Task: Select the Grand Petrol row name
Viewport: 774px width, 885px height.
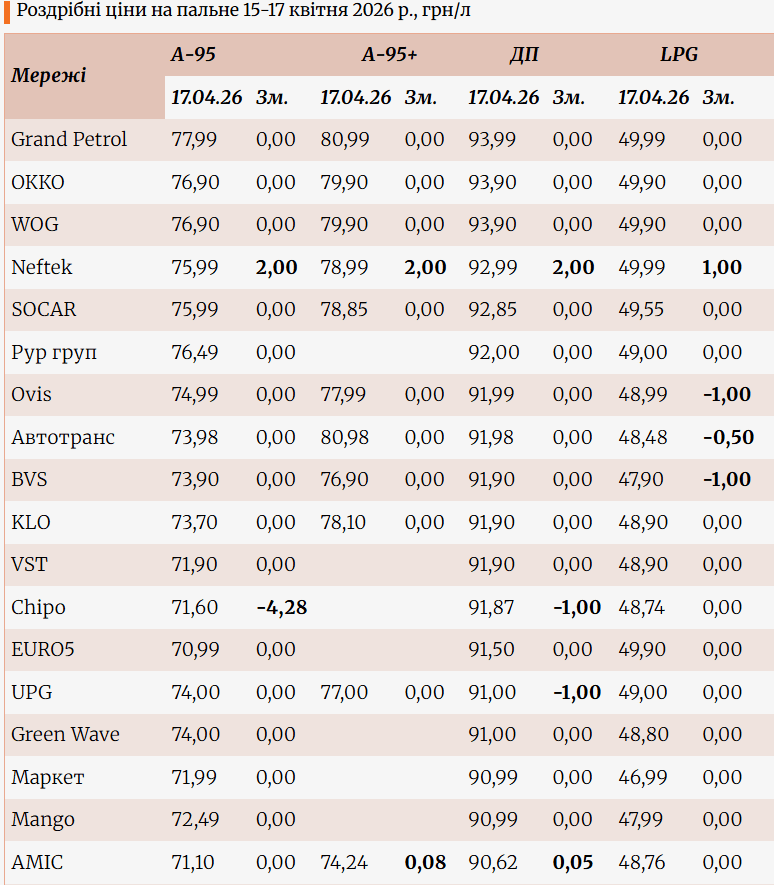Action: click(x=69, y=140)
